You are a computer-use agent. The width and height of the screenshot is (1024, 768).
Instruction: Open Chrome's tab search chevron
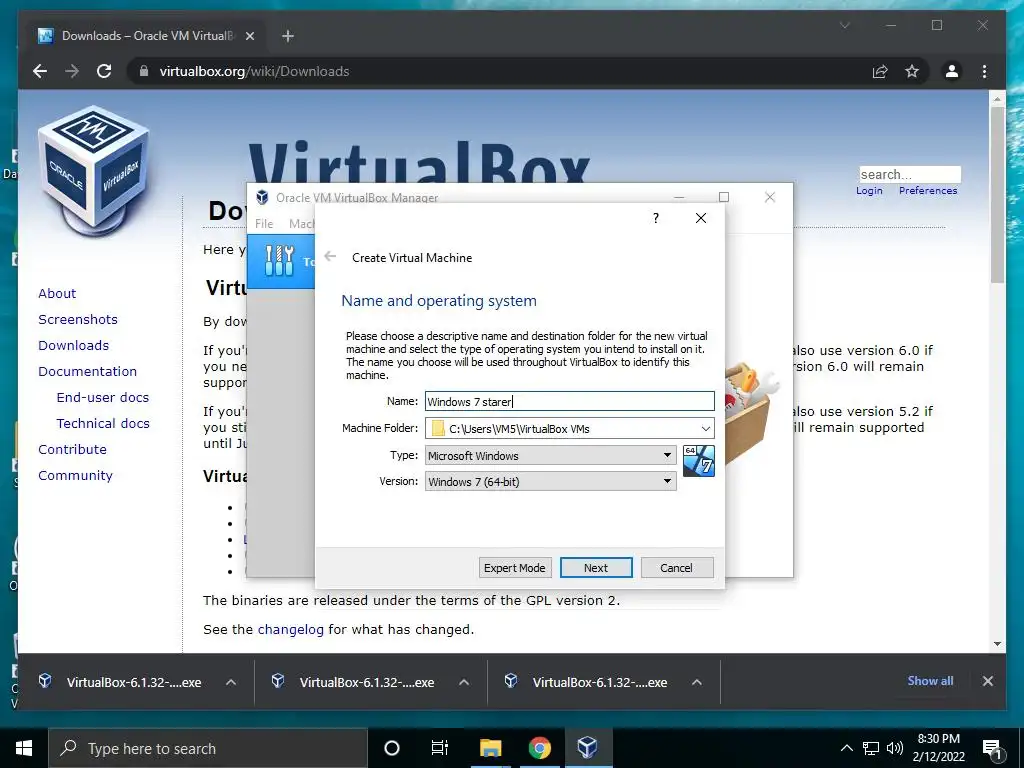(x=844, y=25)
